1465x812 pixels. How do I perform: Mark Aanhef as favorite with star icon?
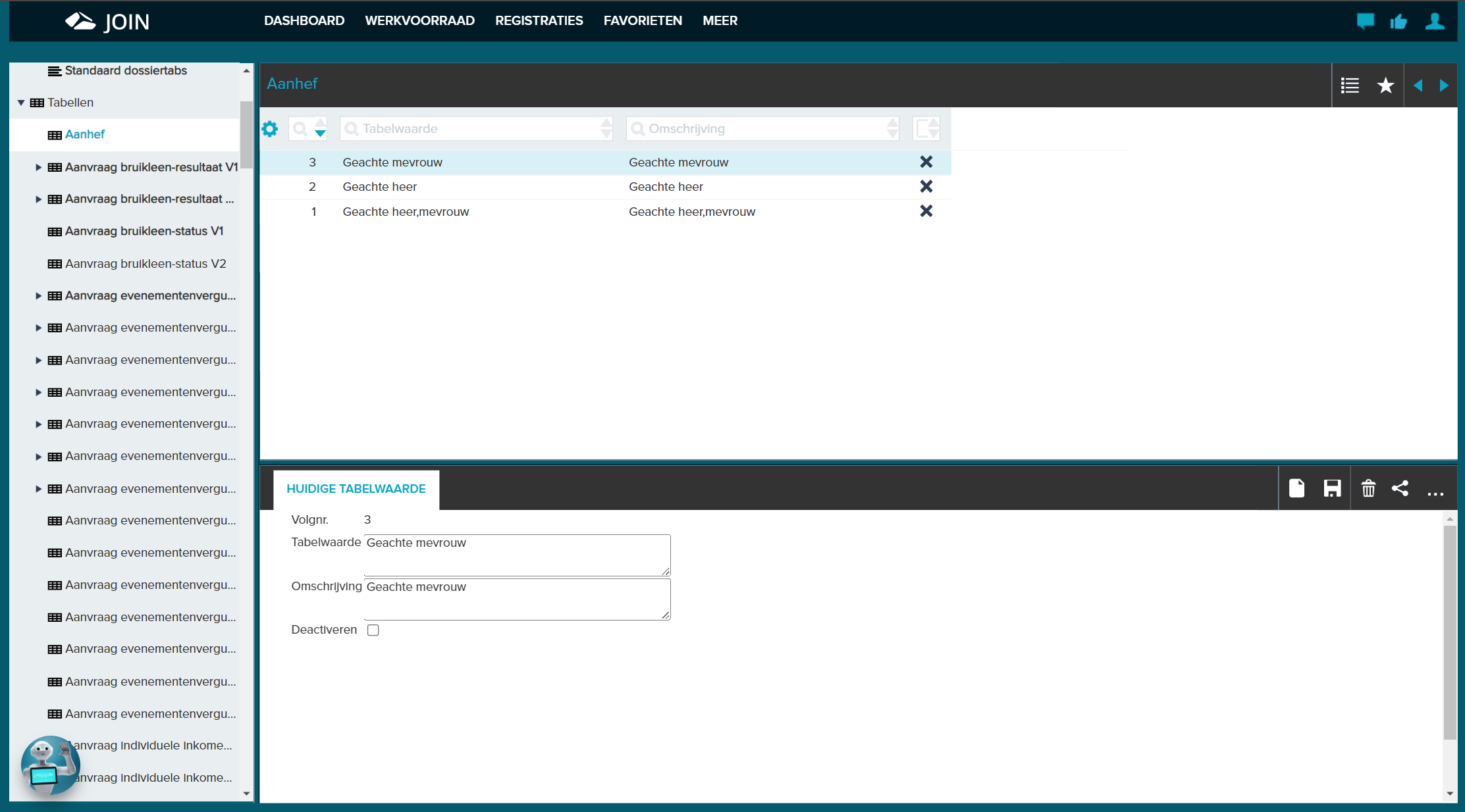(1385, 86)
